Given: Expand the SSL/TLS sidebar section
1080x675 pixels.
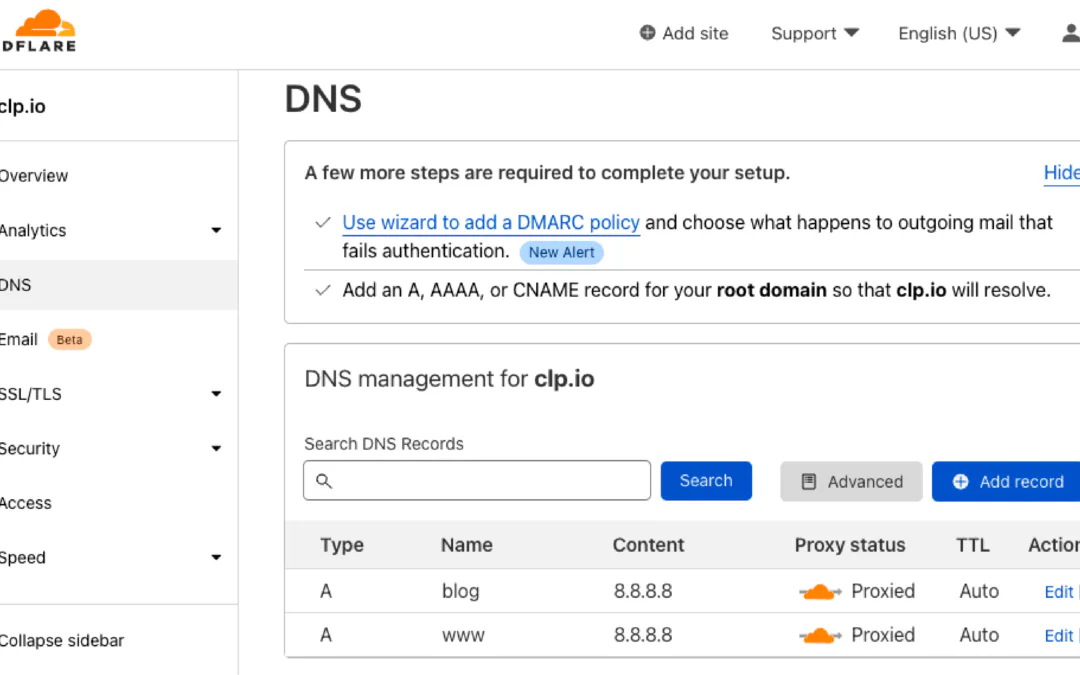Looking at the screenshot, I should [x=216, y=394].
